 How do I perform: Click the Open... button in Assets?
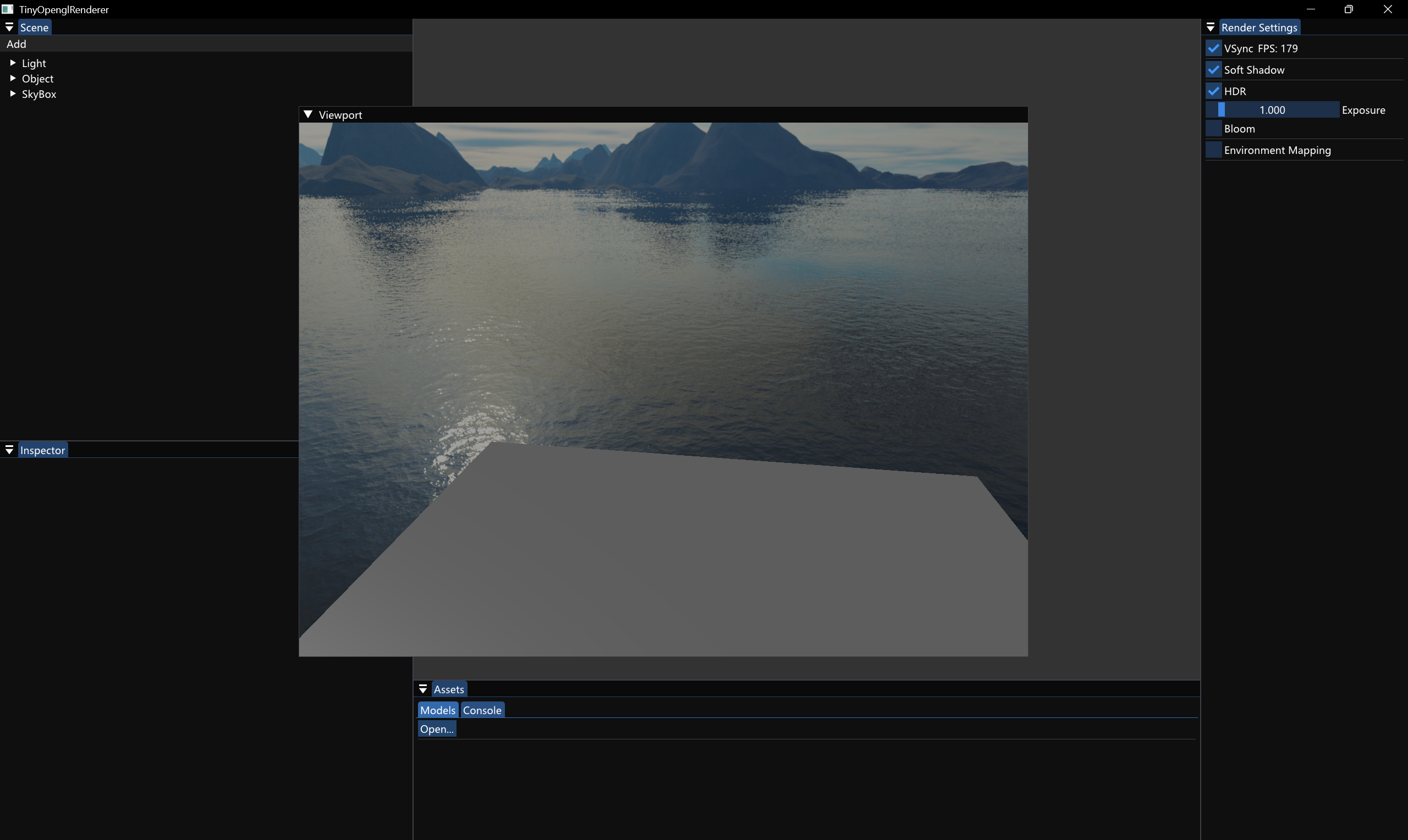tap(437, 729)
